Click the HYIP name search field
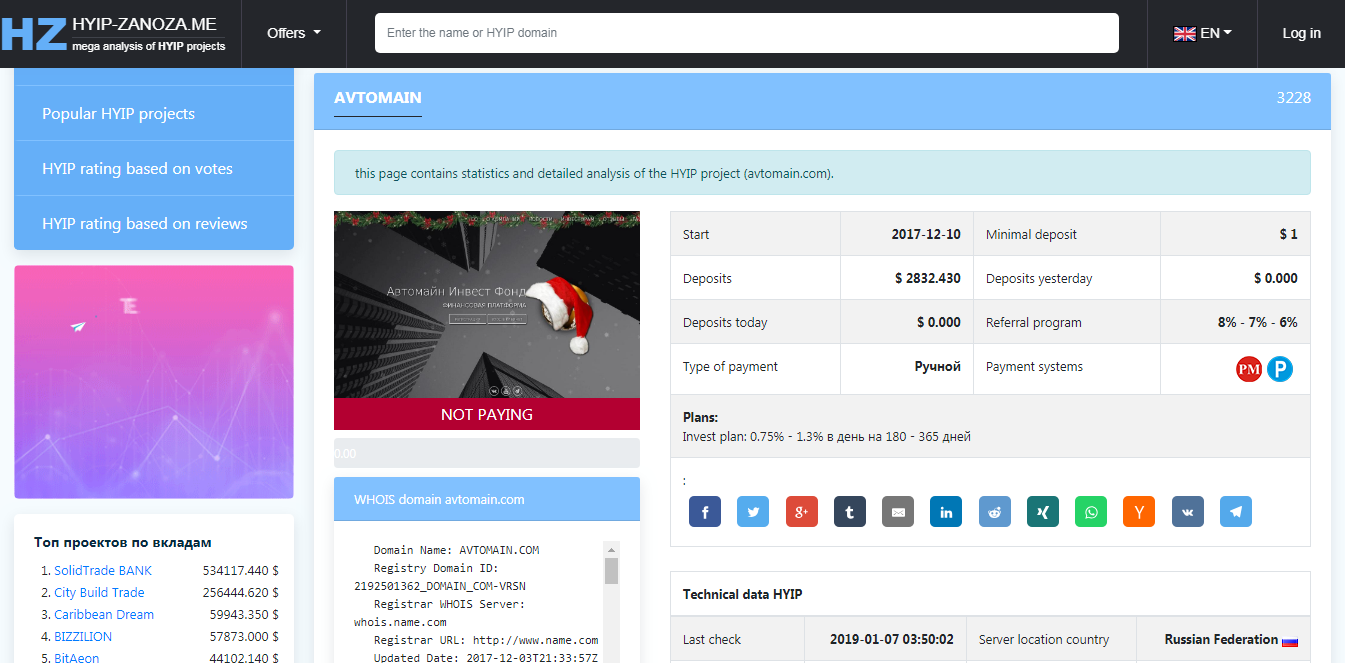 click(x=746, y=33)
